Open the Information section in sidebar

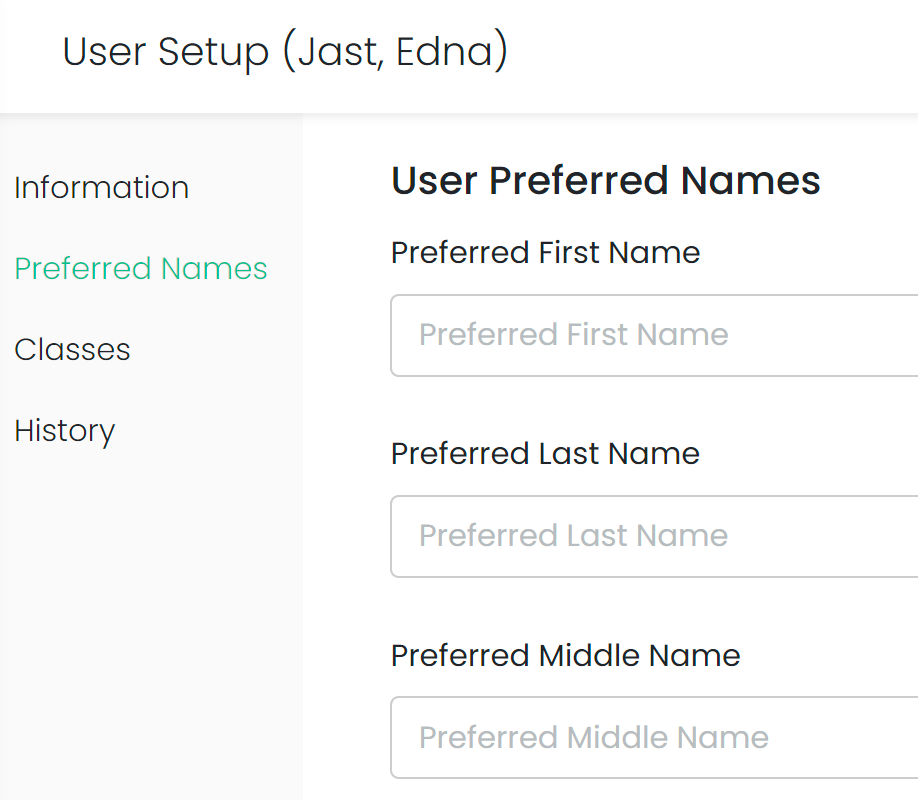click(x=101, y=188)
